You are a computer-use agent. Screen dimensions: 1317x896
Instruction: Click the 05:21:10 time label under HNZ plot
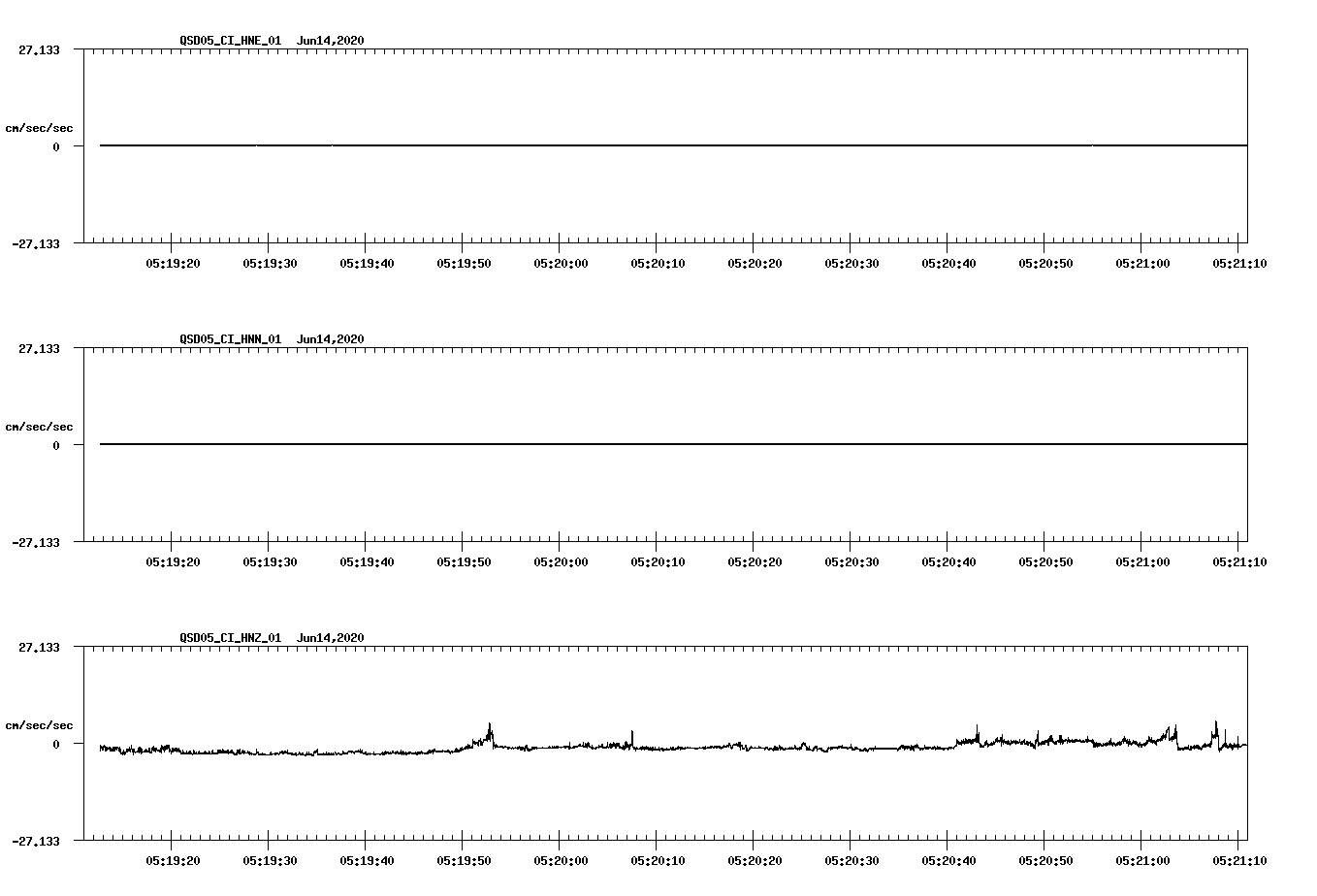pyautogui.click(x=1239, y=860)
